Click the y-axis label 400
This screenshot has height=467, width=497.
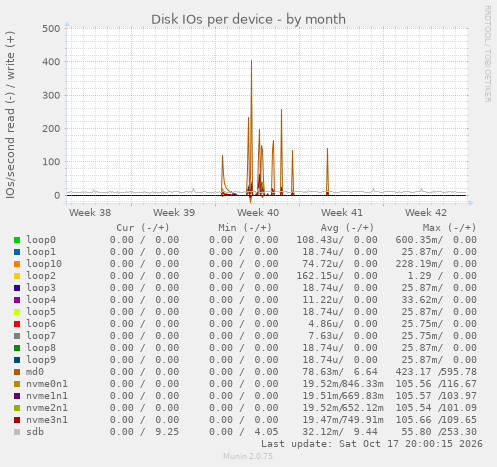[x=51, y=62]
